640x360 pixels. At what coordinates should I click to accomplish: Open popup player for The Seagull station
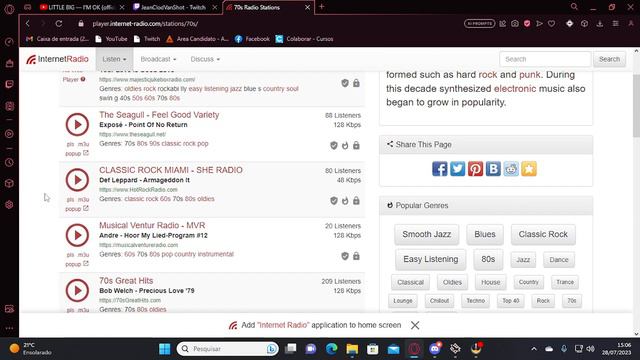point(77,153)
